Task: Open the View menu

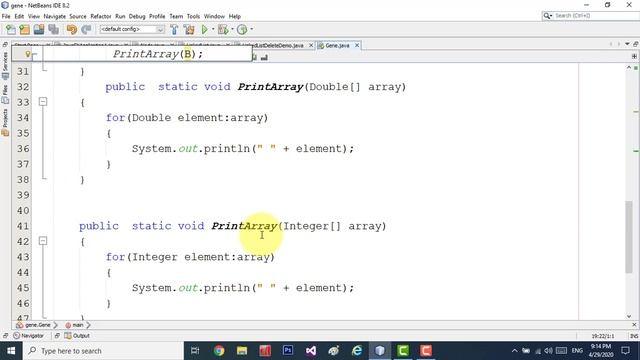Action: tap(34, 16)
